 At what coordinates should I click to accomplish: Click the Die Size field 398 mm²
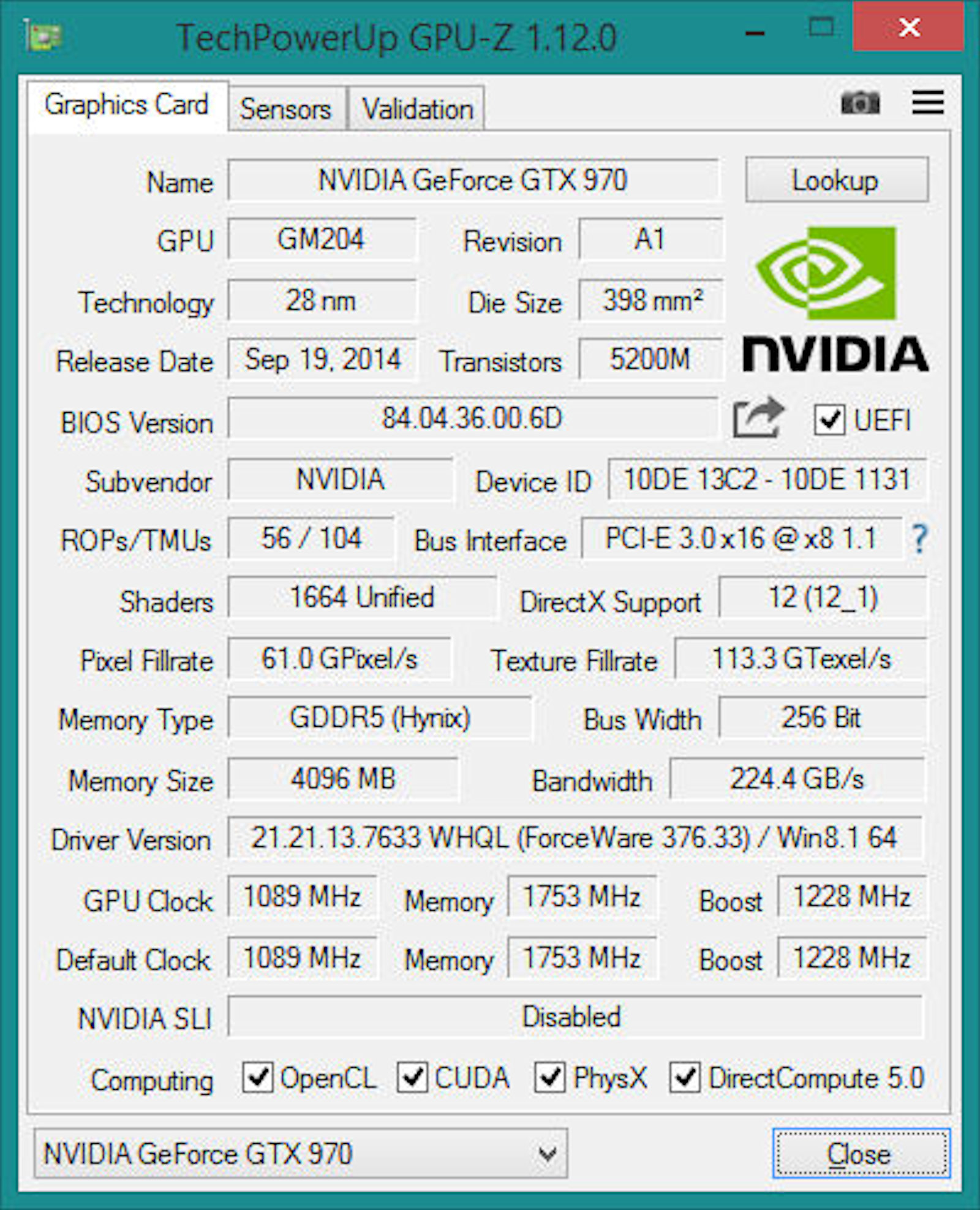tap(650, 300)
